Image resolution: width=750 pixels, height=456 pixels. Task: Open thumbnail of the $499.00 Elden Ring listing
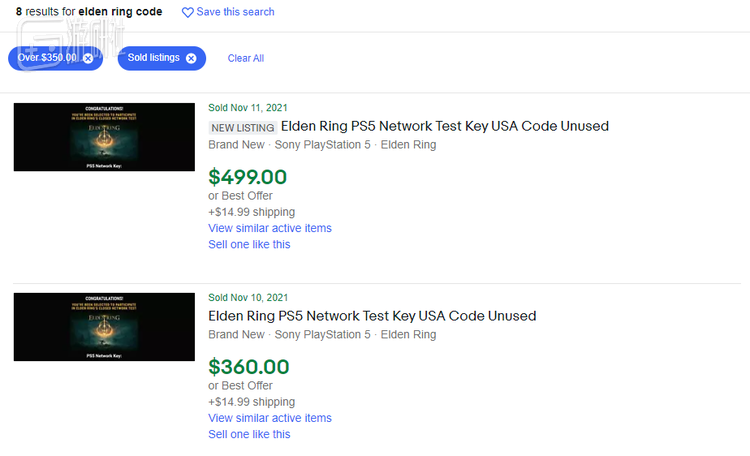tap(104, 137)
